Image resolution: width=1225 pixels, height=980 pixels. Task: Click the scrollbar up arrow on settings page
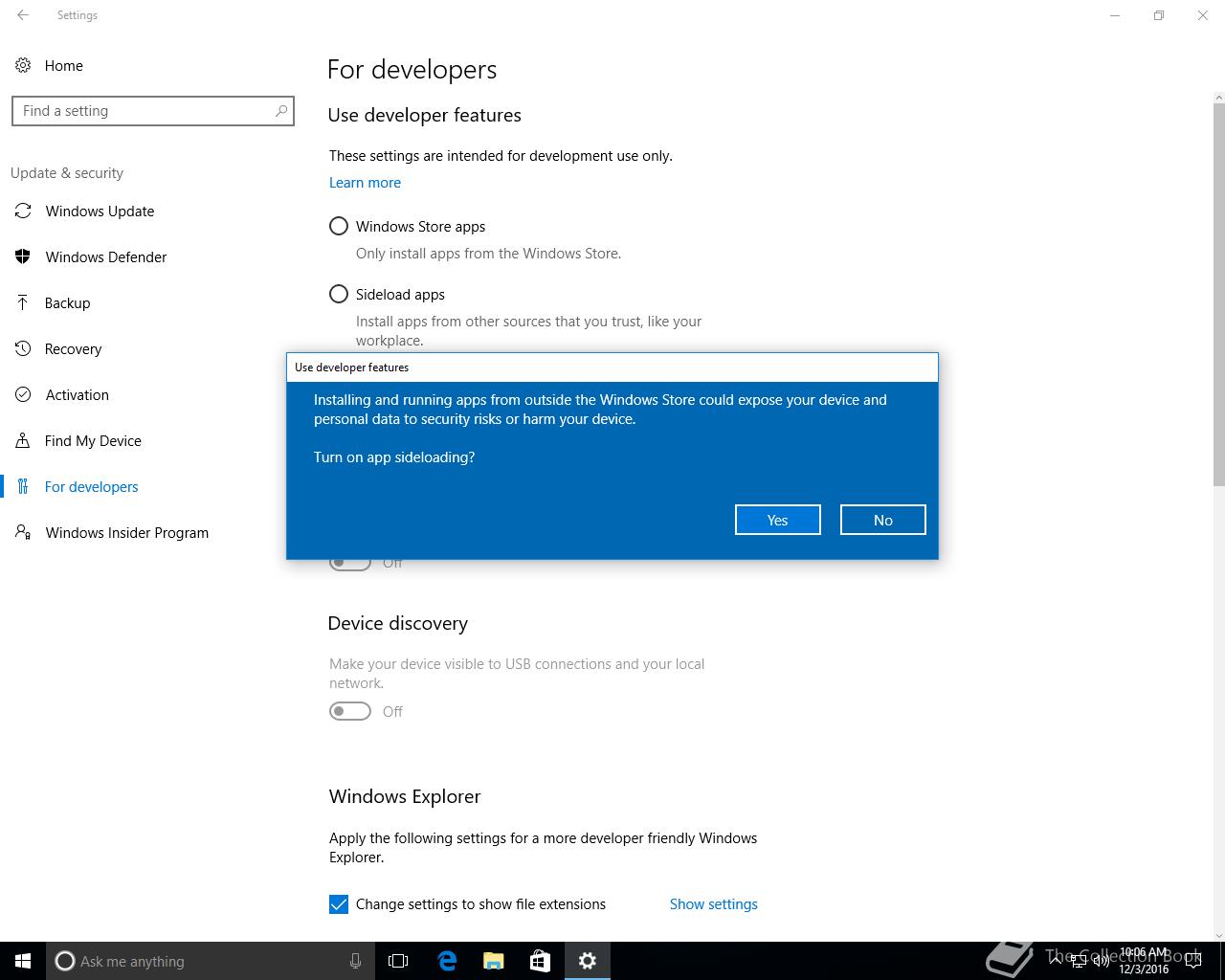(x=1218, y=98)
